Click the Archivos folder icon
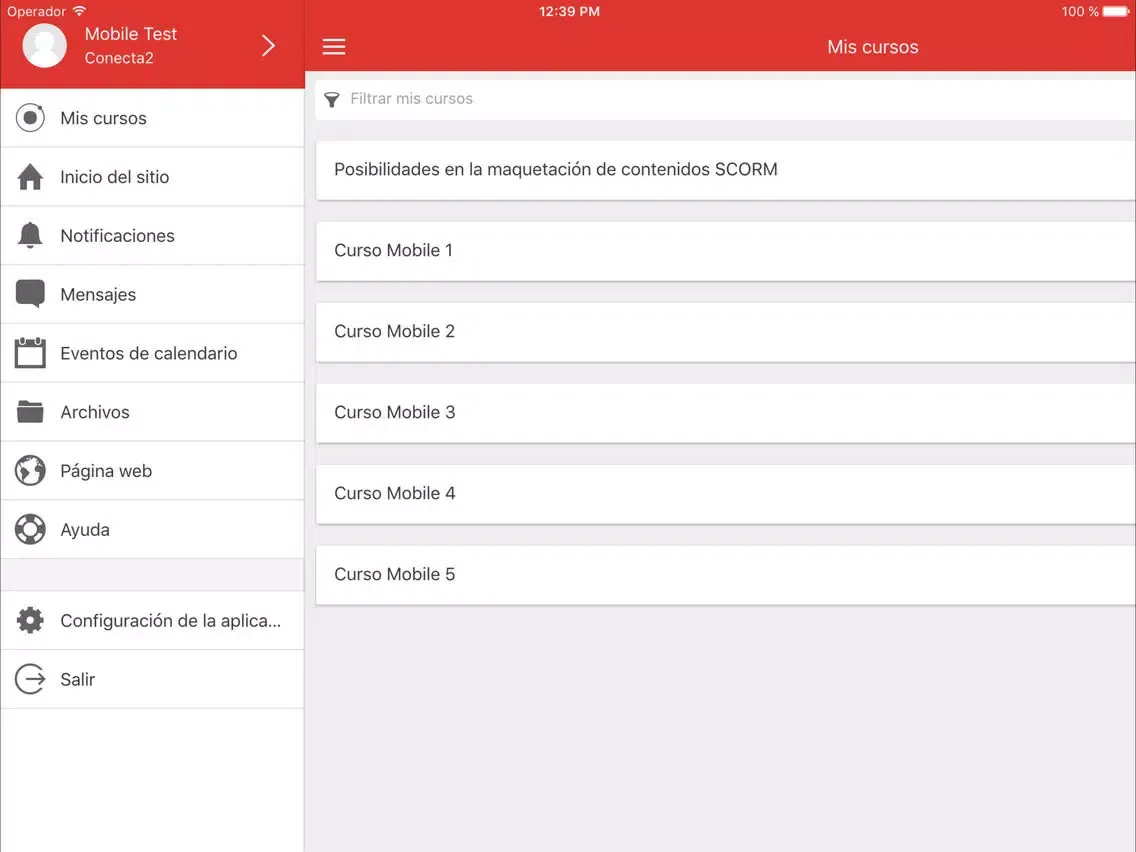The width and height of the screenshot is (1136, 852). pos(31,412)
